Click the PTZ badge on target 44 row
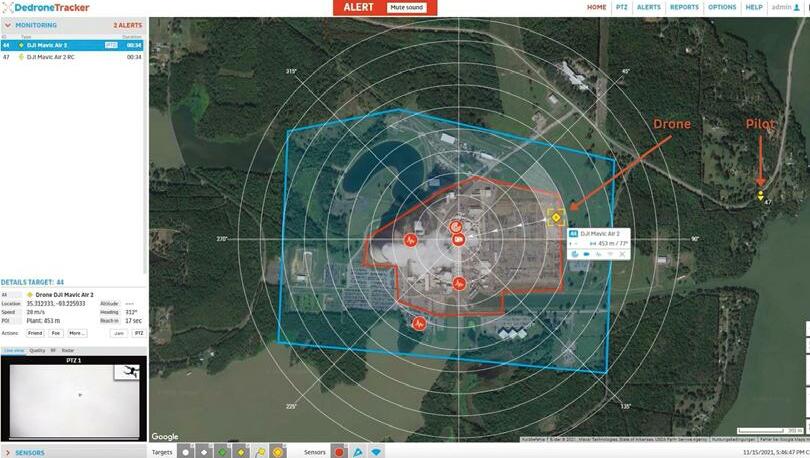Viewport: 810px width, 458px height. click(111, 45)
